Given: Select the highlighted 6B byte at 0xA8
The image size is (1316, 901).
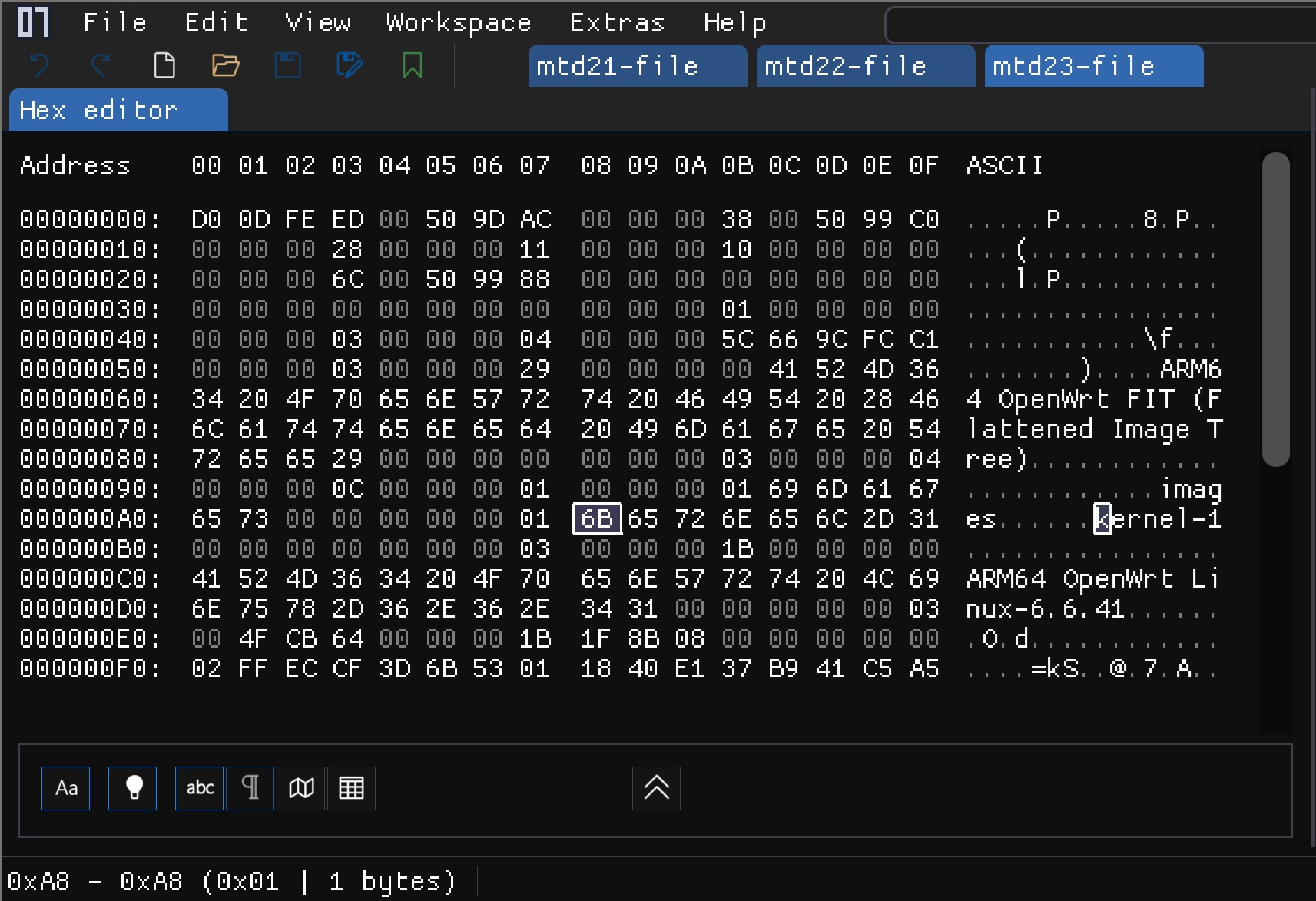Looking at the screenshot, I should coord(597,518).
